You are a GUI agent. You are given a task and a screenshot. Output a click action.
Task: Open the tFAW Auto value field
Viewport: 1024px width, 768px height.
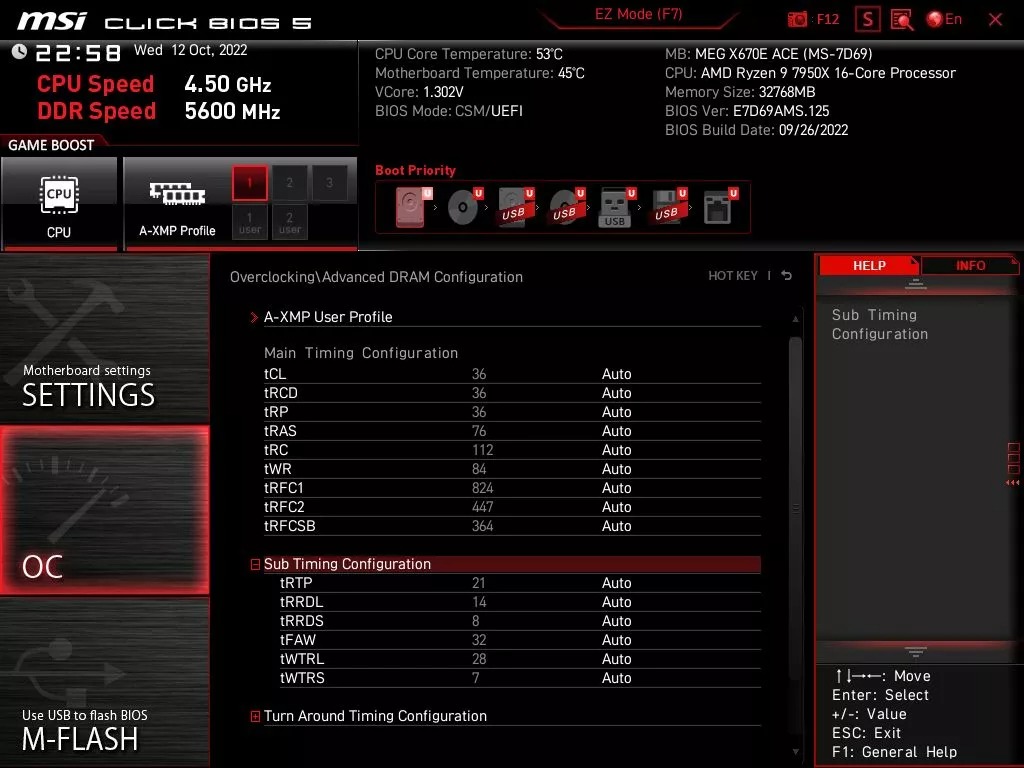pos(616,640)
